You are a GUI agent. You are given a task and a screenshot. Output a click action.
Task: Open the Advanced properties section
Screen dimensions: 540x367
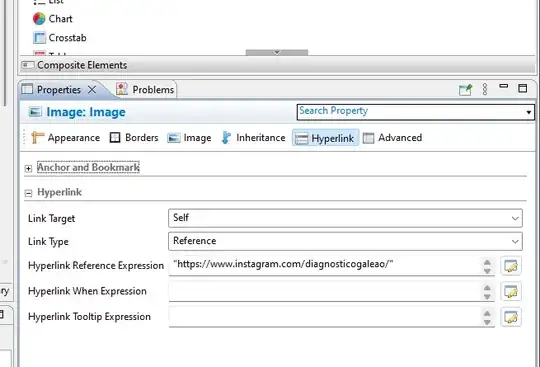[x=392, y=138]
